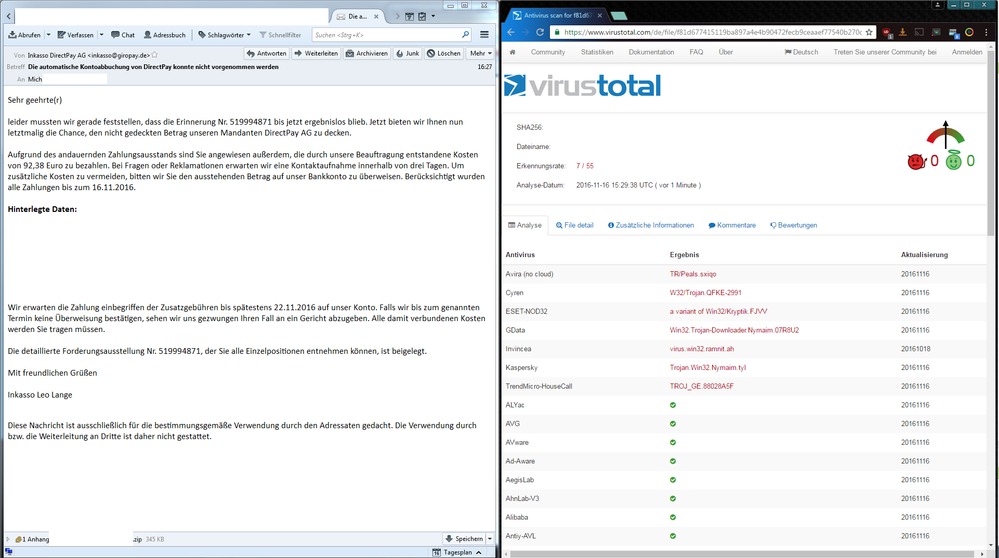Archive the message with Archivieren
Viewport: 999px width, 558px height.
coord(367,54)
